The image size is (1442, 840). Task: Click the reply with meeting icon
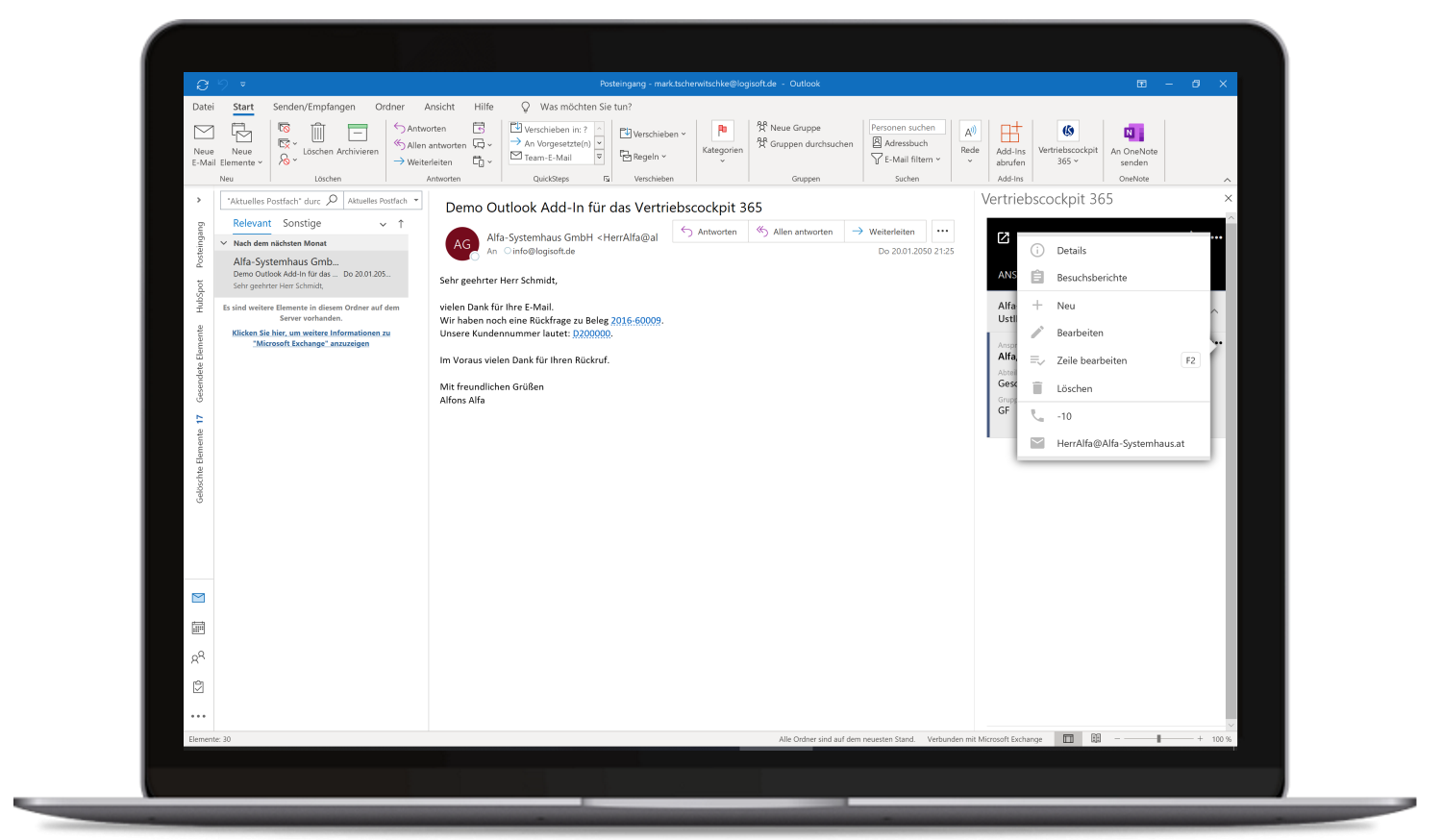point(479,128)
